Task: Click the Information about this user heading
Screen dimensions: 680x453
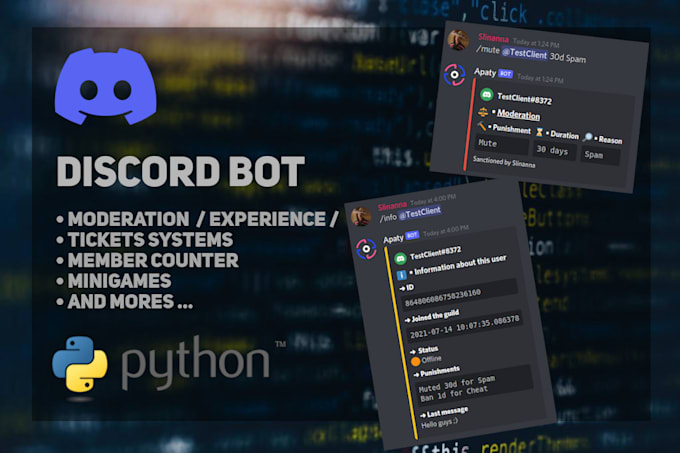Action: coord(460,265)
